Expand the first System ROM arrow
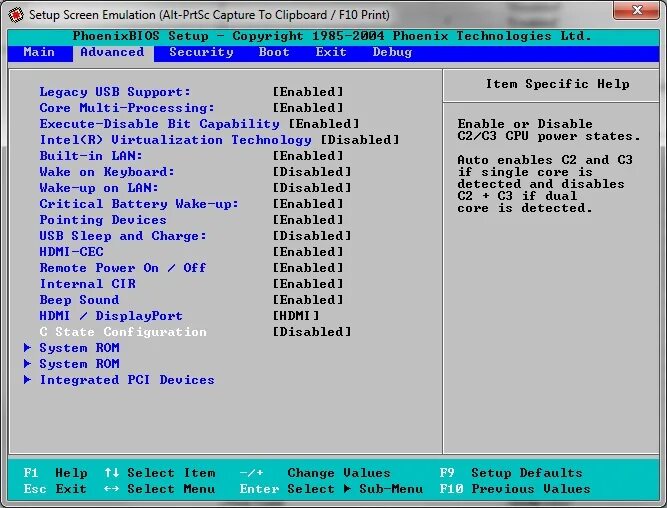Screen dimensions: 667x508 27,348
